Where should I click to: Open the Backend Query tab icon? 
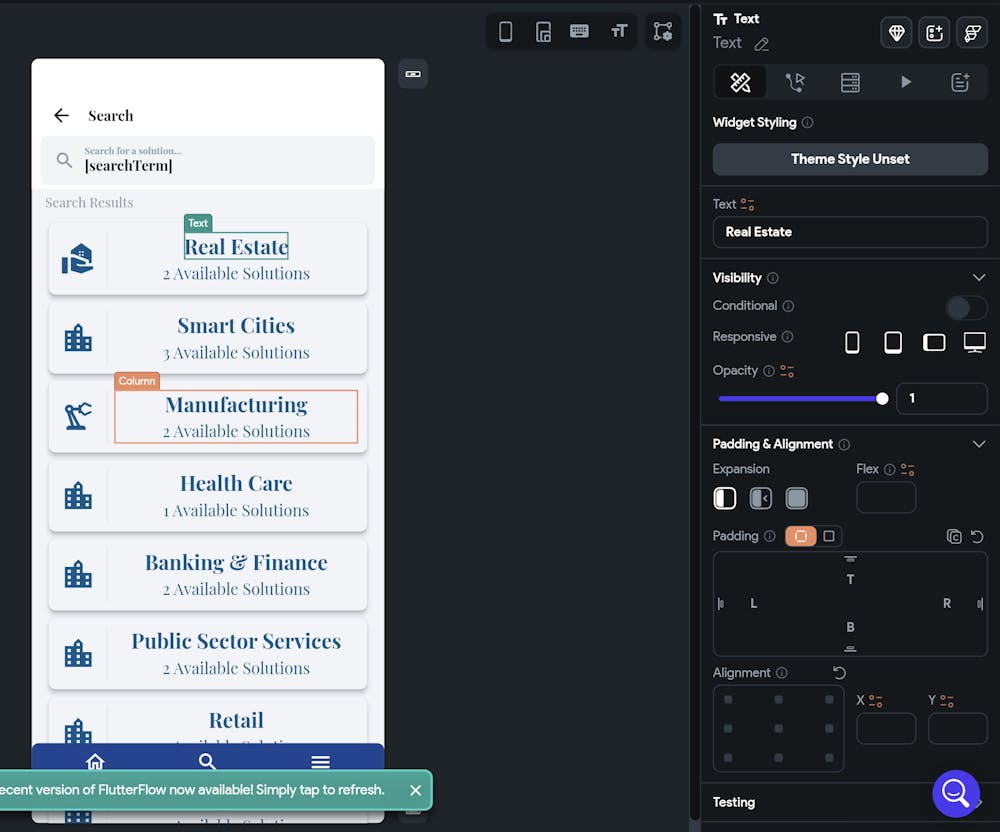click(850, 82)
